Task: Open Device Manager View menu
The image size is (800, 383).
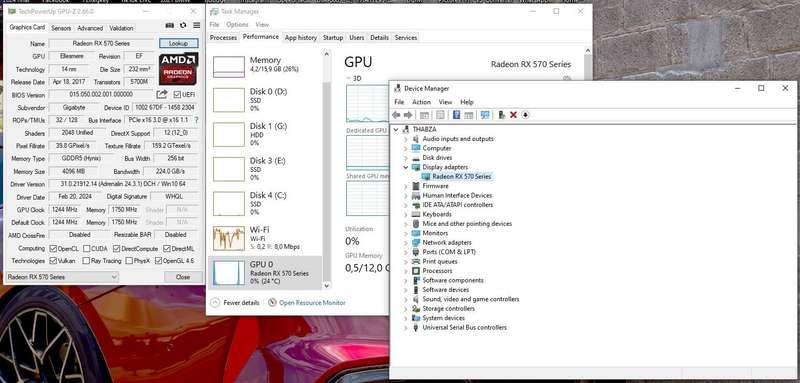Action: click(x=445, y=102)
